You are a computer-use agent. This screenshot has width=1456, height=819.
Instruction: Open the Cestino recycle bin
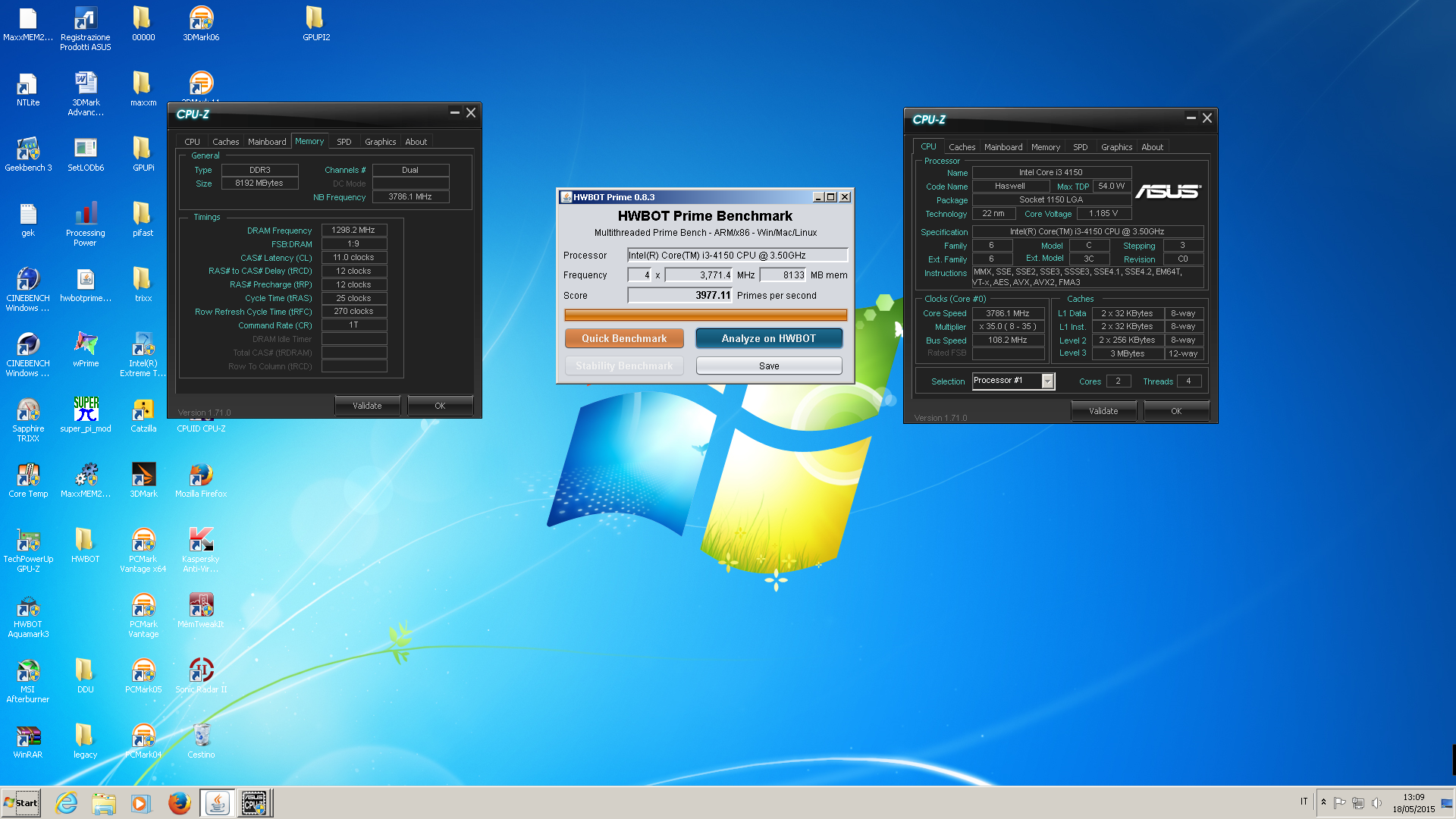[201, 741]
